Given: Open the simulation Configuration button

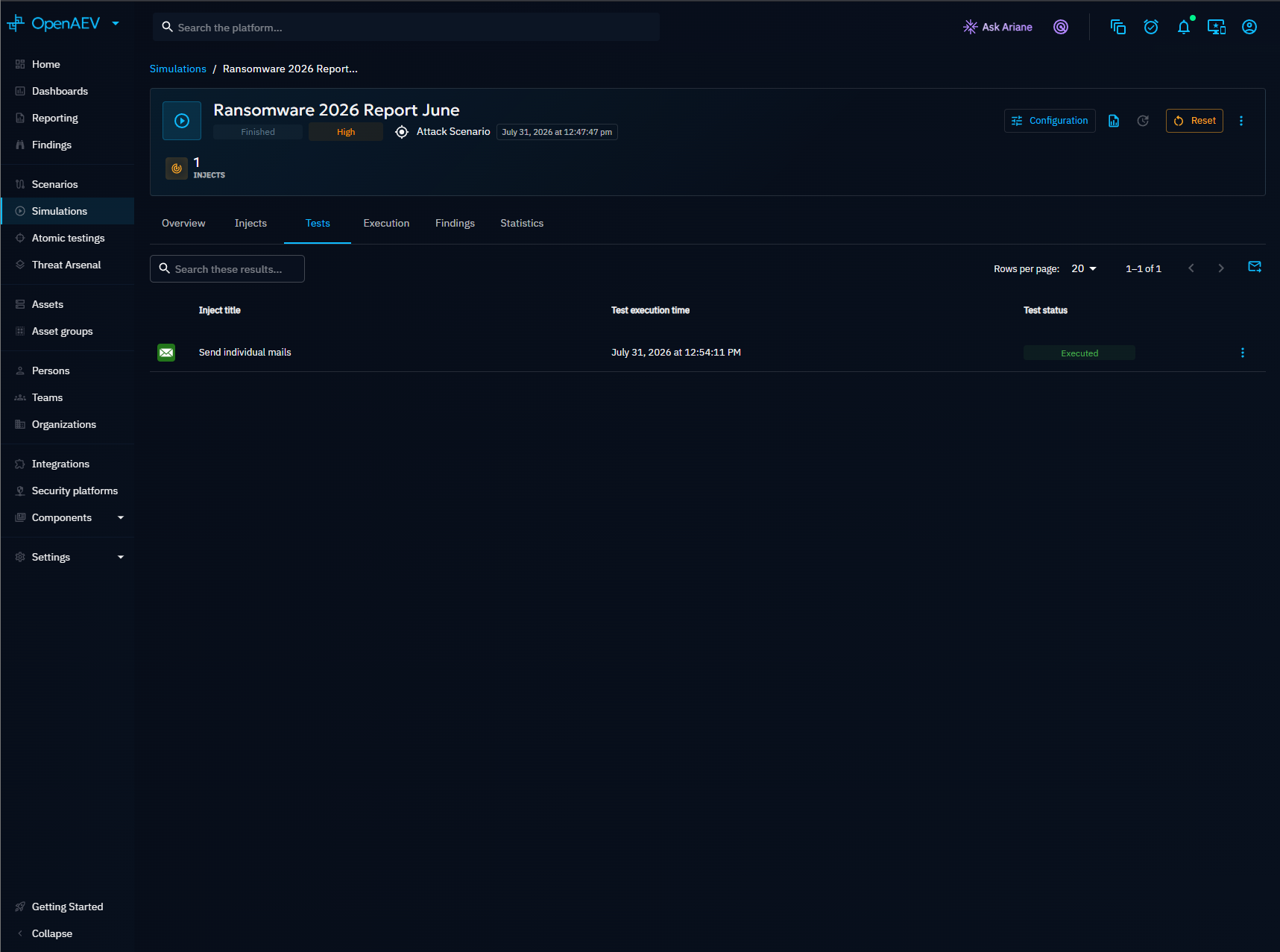Looking at the screenshot, I should point(1050,121).
